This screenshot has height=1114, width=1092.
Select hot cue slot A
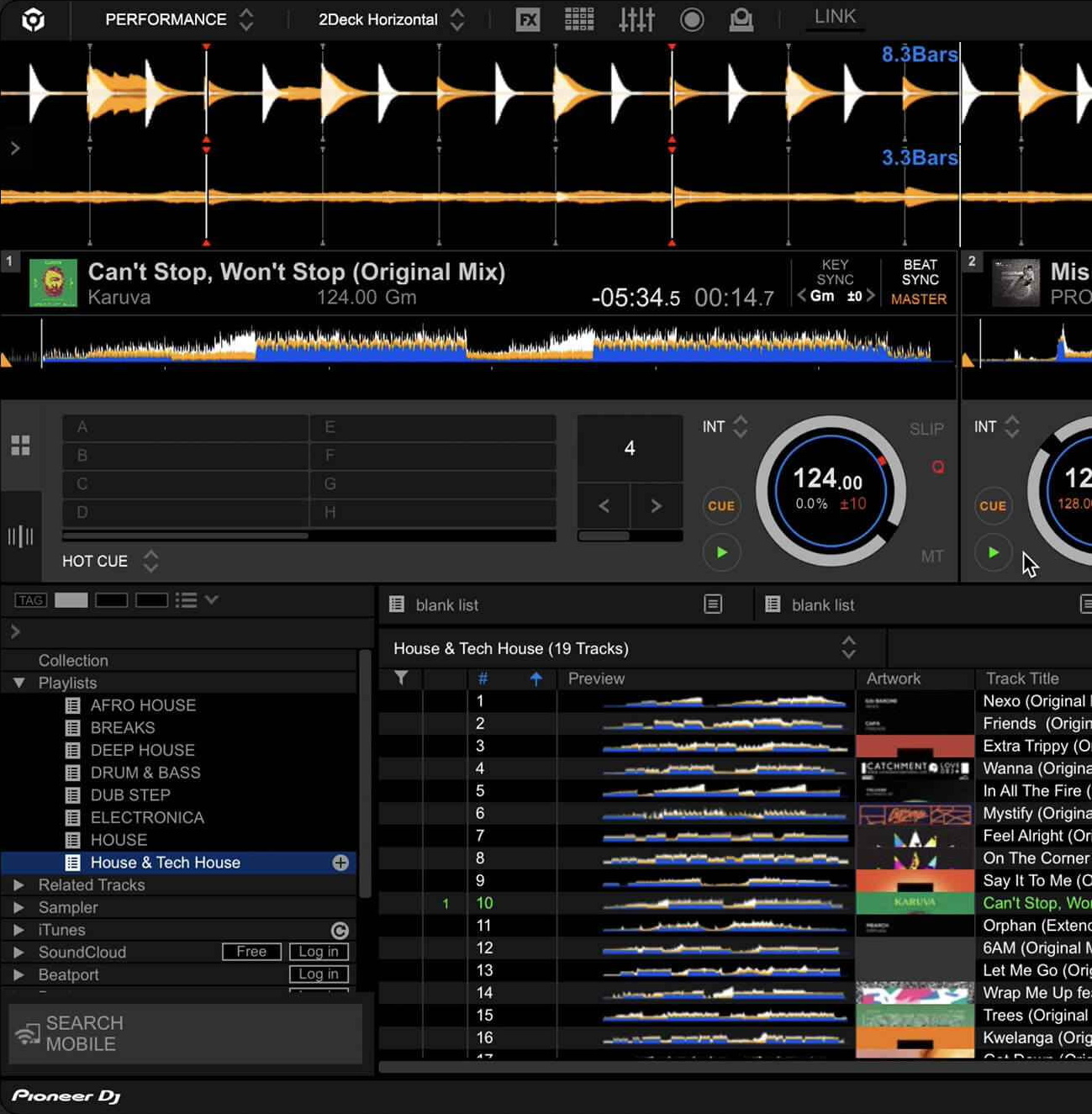(185, 427)
